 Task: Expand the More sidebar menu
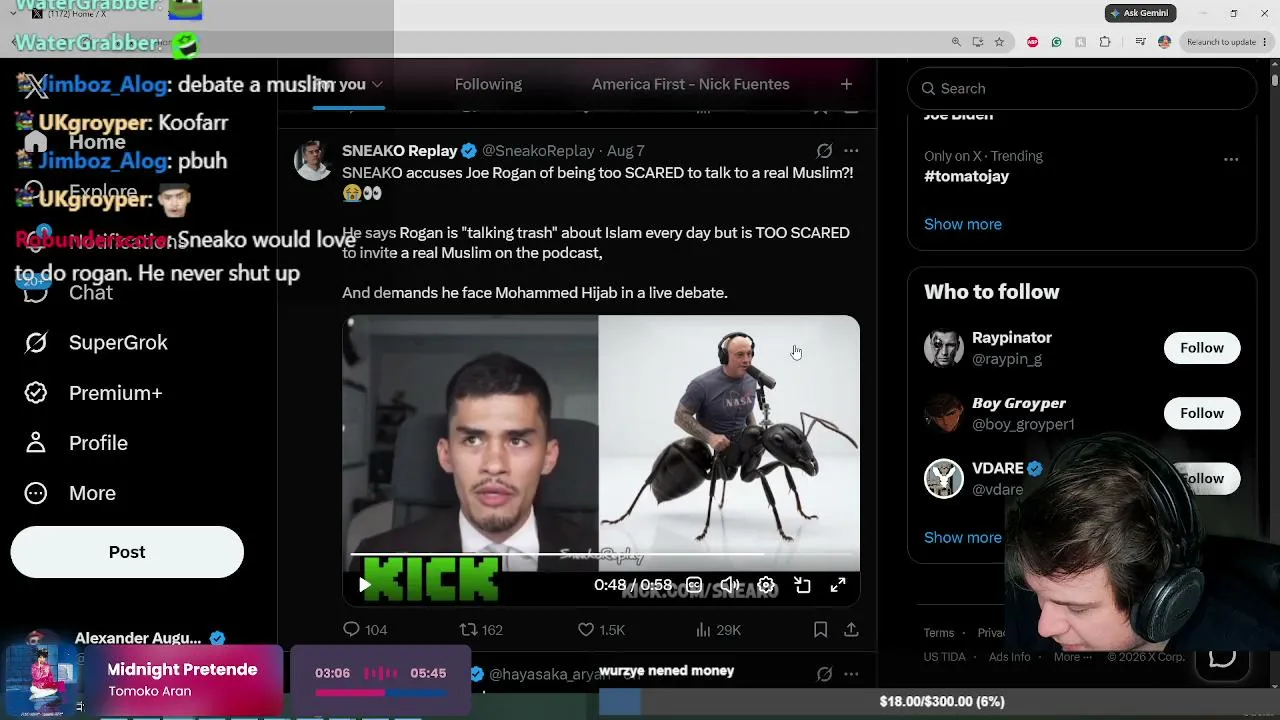92,493
